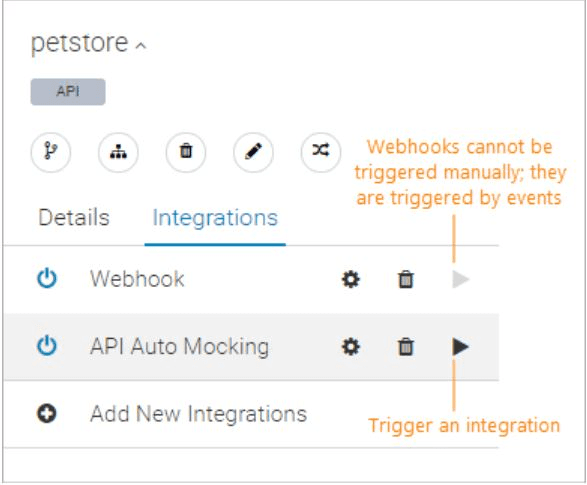Toggle API Auto Mocking power switch
This screenshot has height=485, width=587.
pos(47,346)
